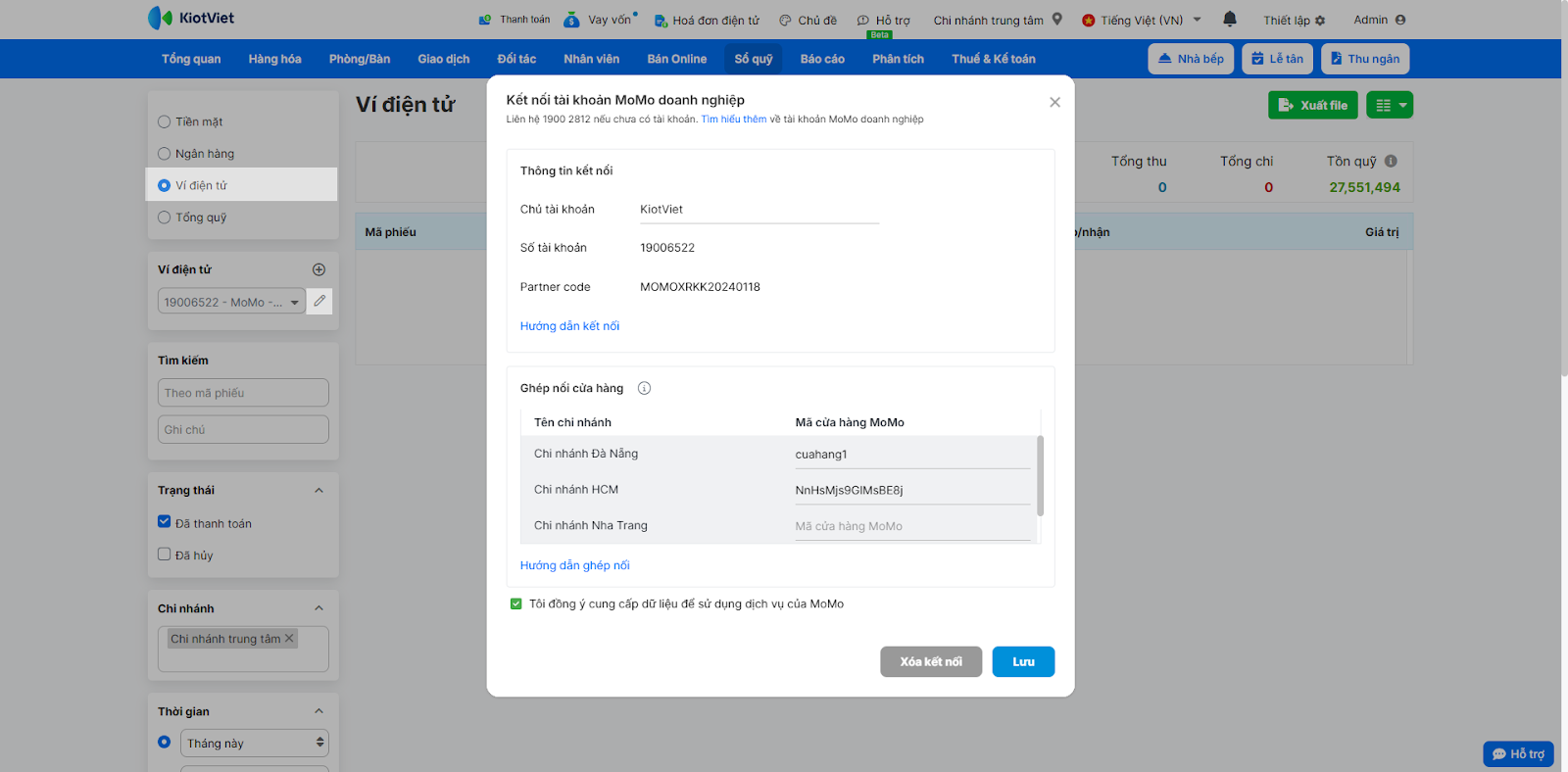Open the notifications bell
Screen dimensions: 1568x772
click(1230, 19)
